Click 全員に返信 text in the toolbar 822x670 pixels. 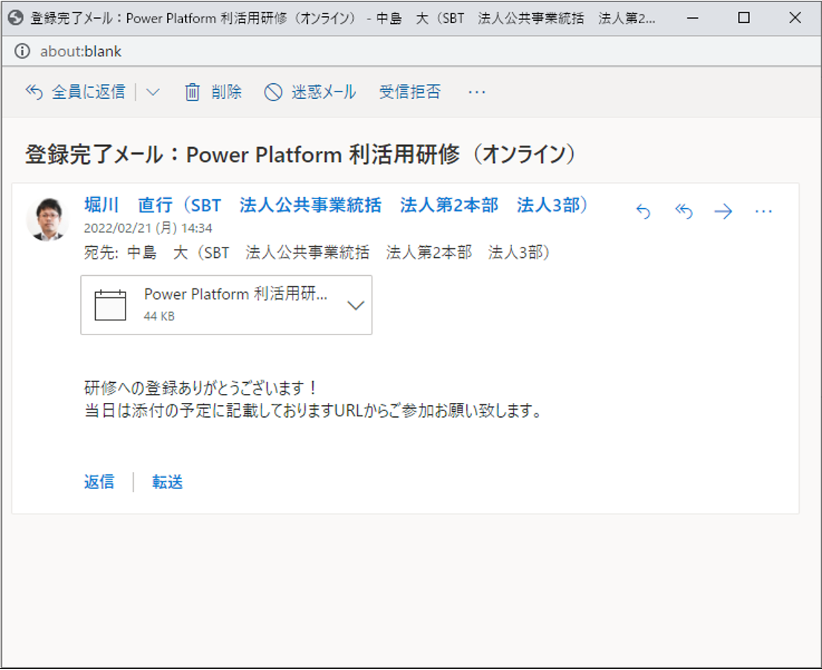pos(88,92)
